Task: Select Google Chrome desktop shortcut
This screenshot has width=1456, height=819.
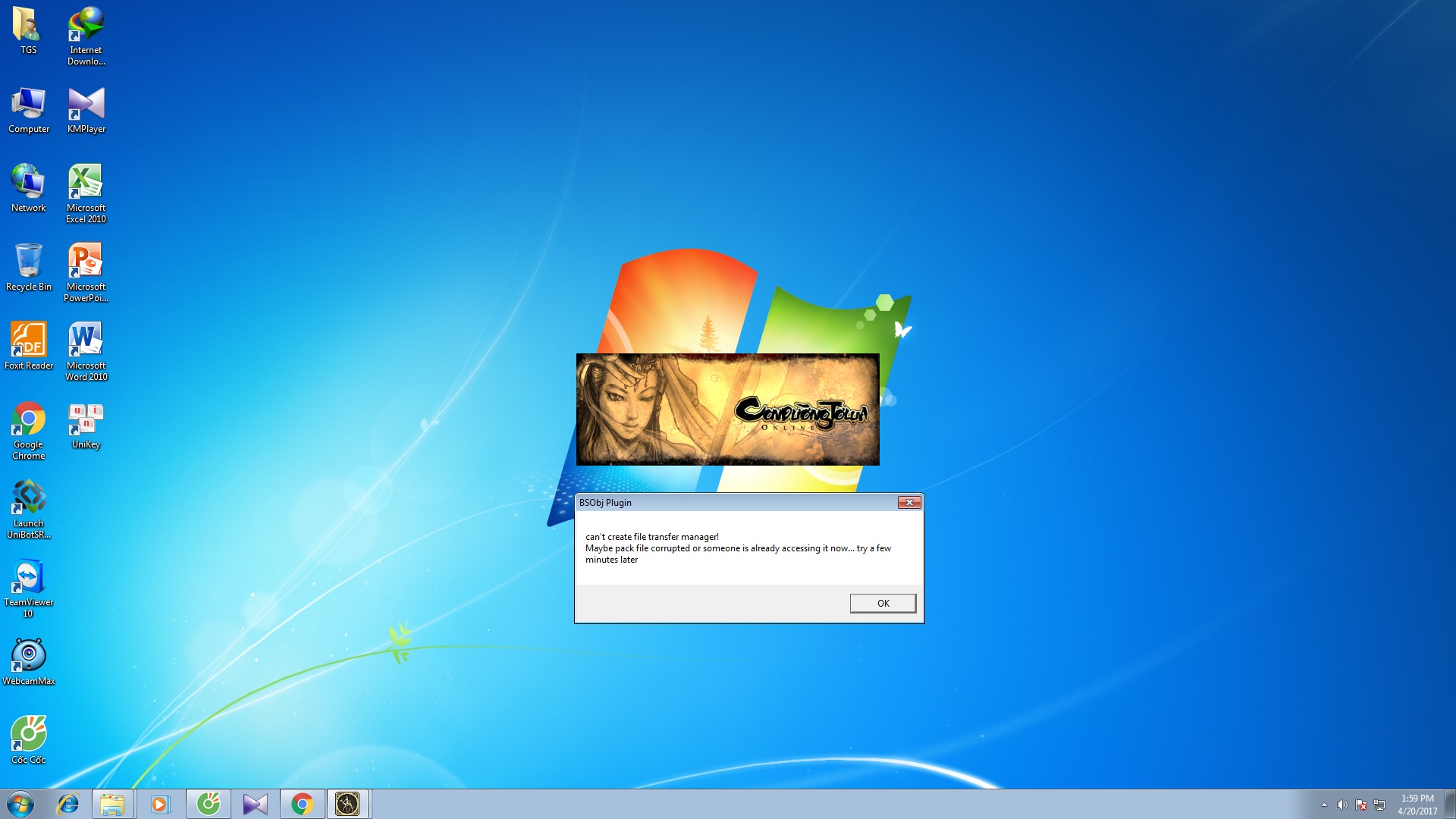Action: 28,430
